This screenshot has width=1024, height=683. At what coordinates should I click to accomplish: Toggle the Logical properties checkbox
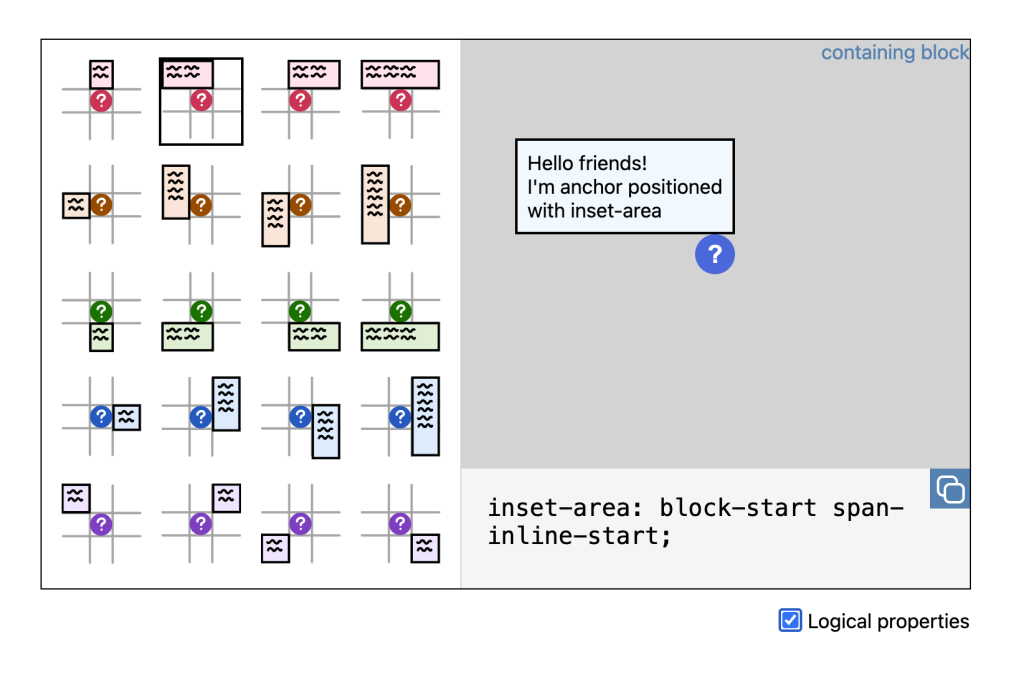coord(790,621)
